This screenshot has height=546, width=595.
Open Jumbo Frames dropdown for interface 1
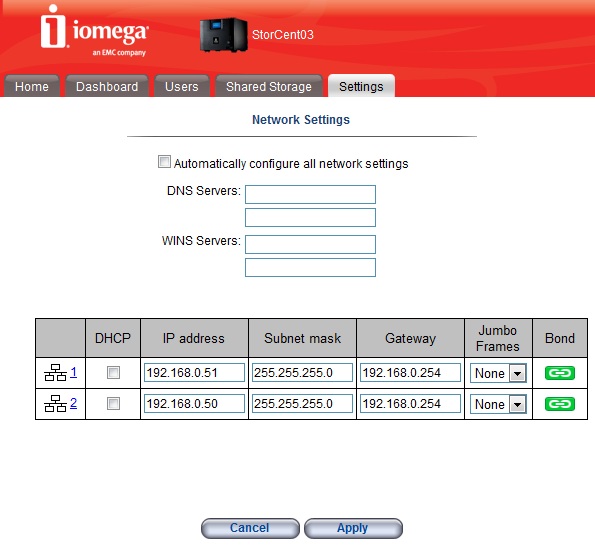pos(498,373)
